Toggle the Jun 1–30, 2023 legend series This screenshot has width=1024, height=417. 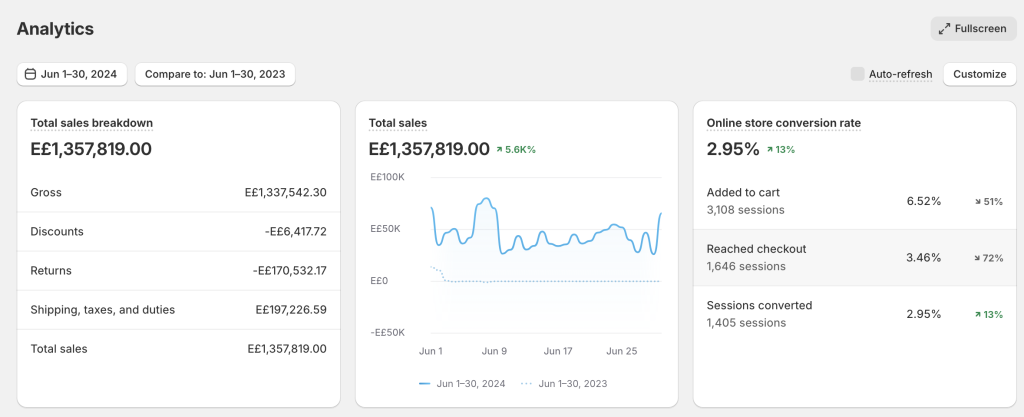pyautogui.click(x=563, y=383)
